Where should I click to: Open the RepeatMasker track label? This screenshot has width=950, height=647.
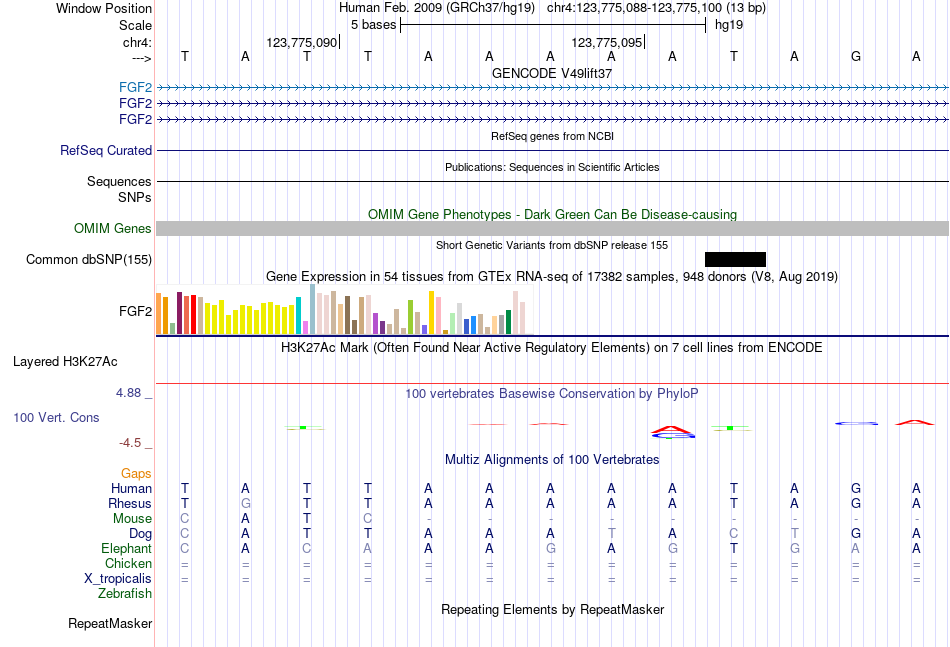pos(110,623)
